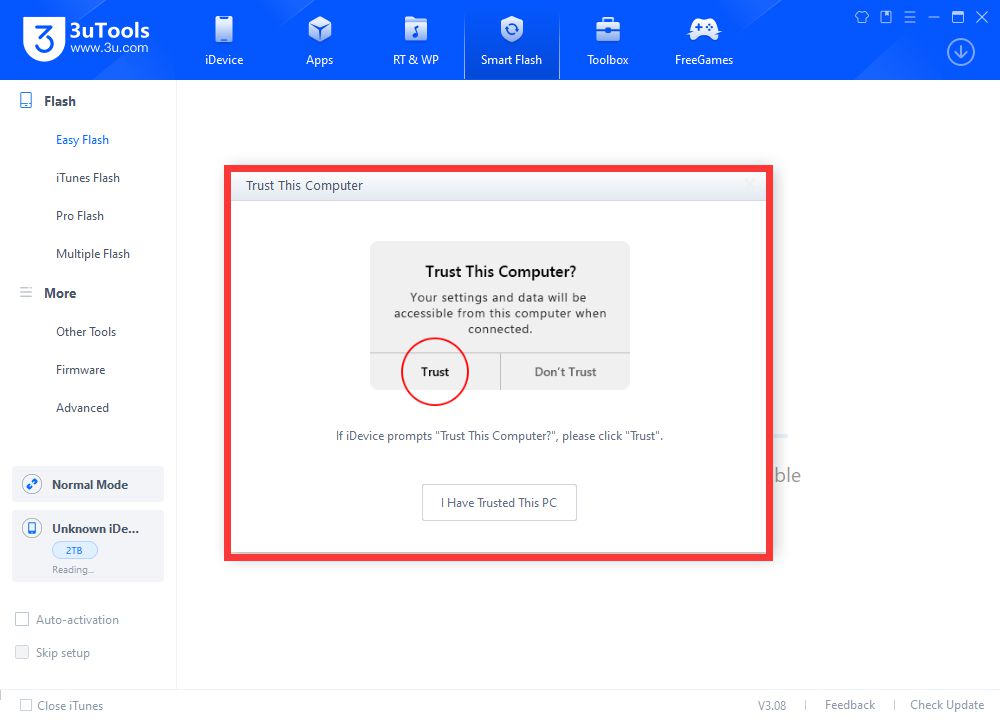Open the Apps cube icon
Viewport: 1000px width, 720px height.
point(320,29)
